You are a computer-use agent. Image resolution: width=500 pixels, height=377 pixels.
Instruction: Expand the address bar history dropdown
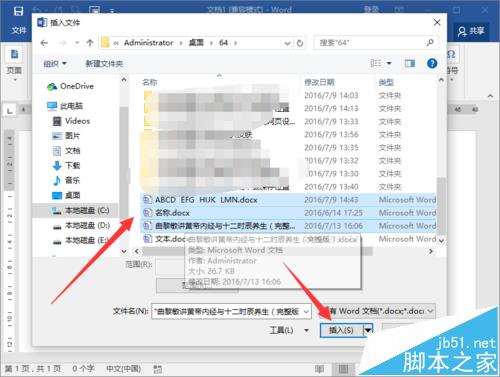[287, 43]
